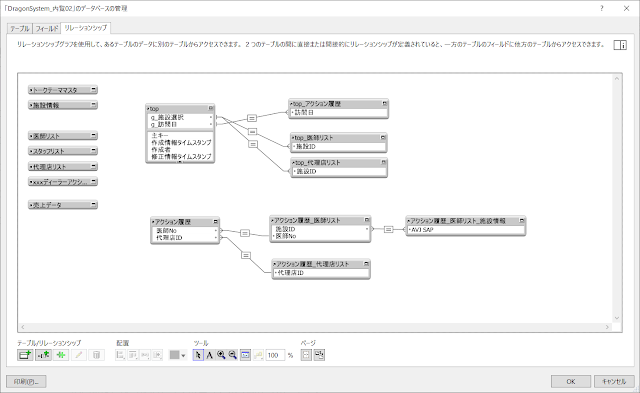Screen dimensions: 640x393
Task: Close the database management dialog
Action: point(627,8)
